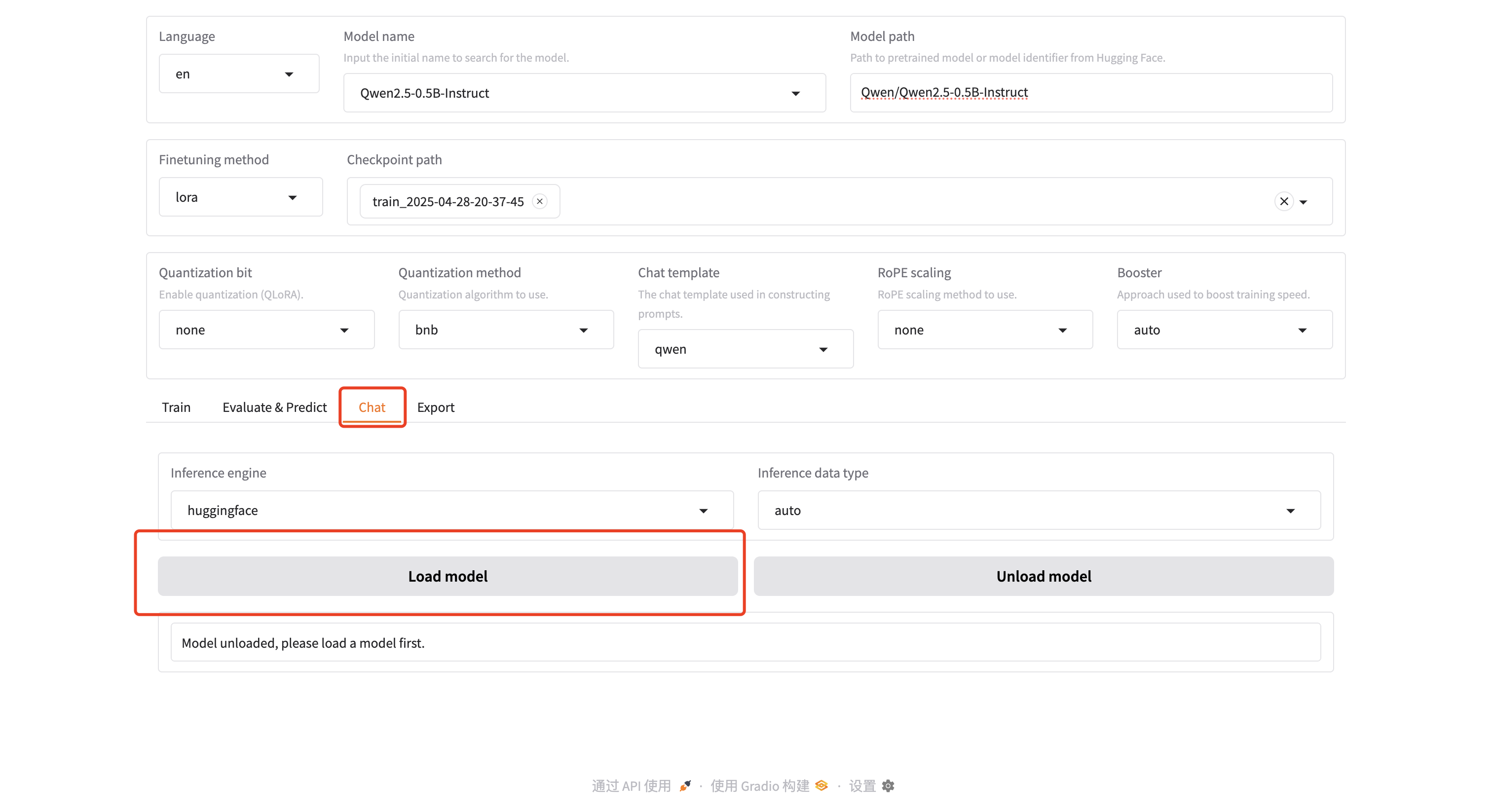The height and width of the screenshot is (812, 1492).
Task: Expand the Quantization bit selector
Action: pos(266,330)
